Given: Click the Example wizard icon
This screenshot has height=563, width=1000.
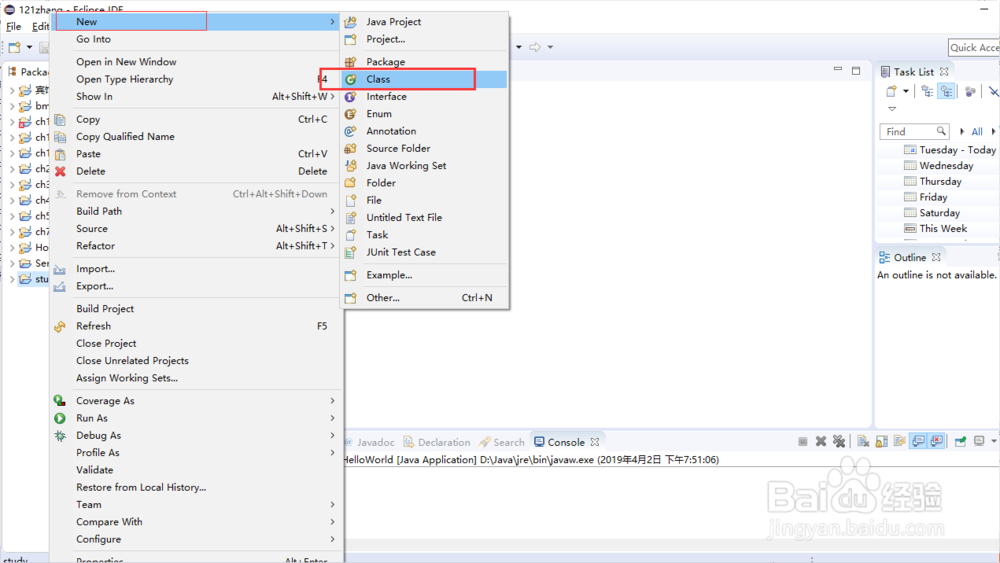Looking at the screenshot, I should click(350, 275).
